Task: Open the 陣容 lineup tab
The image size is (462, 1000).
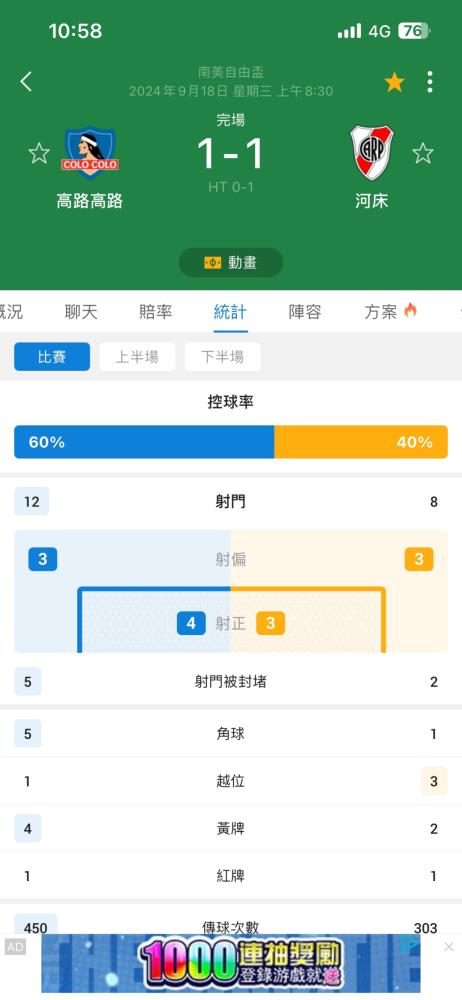Action: pyautogui.click(x=305, y=312)
